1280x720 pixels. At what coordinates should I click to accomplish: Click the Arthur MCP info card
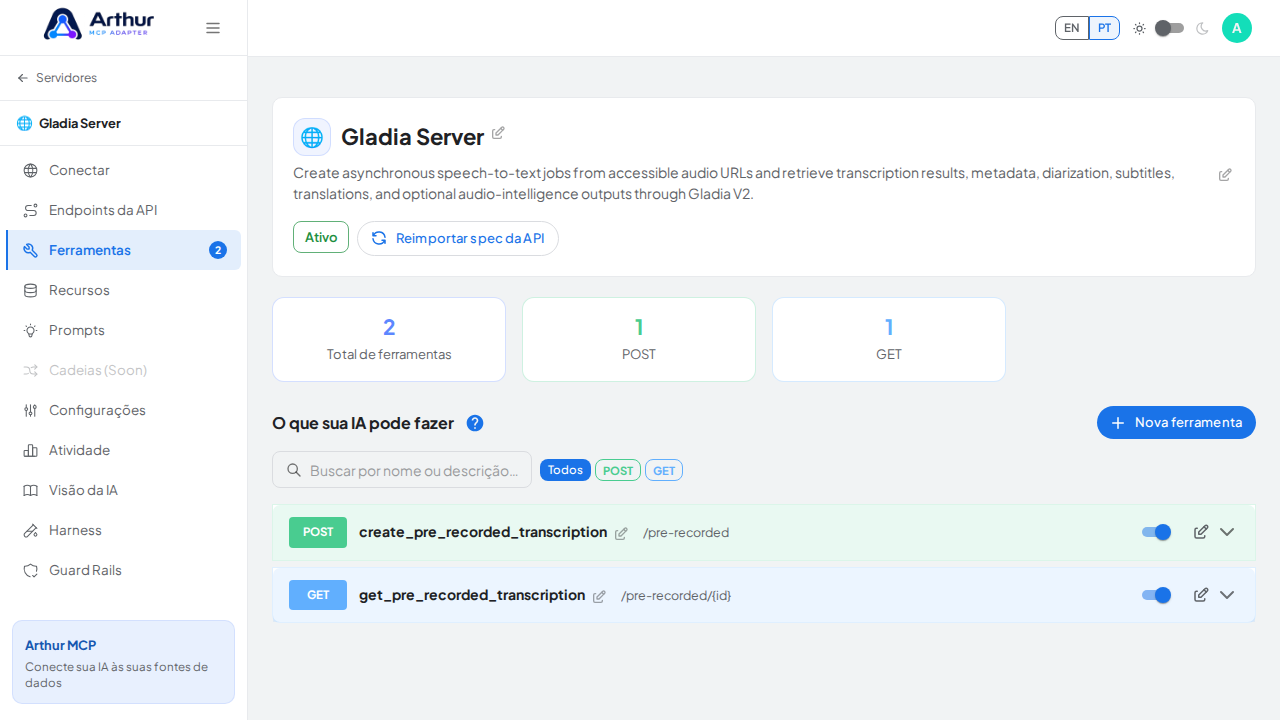[x=123, y=662]
